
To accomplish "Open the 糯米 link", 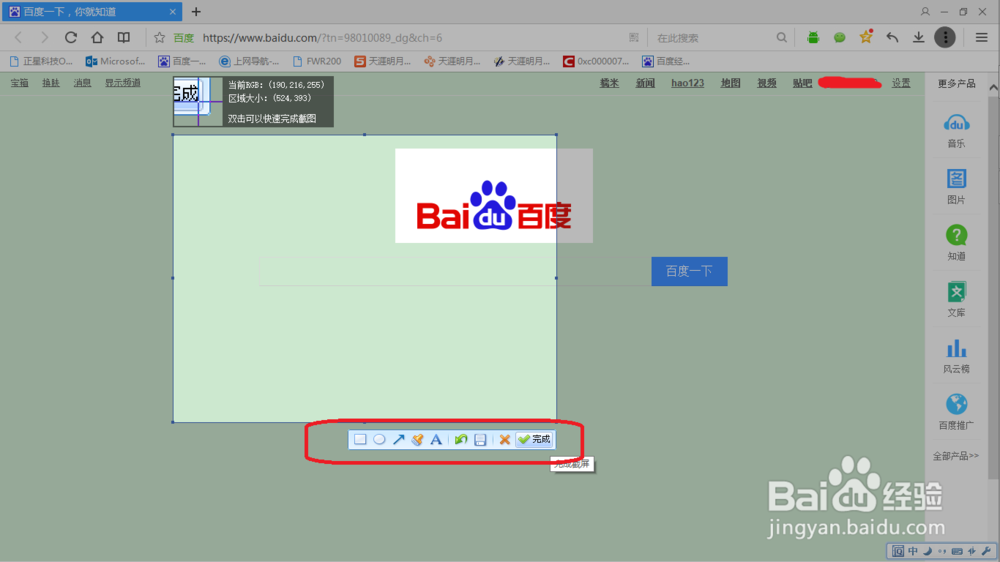I will coord(609,83).
